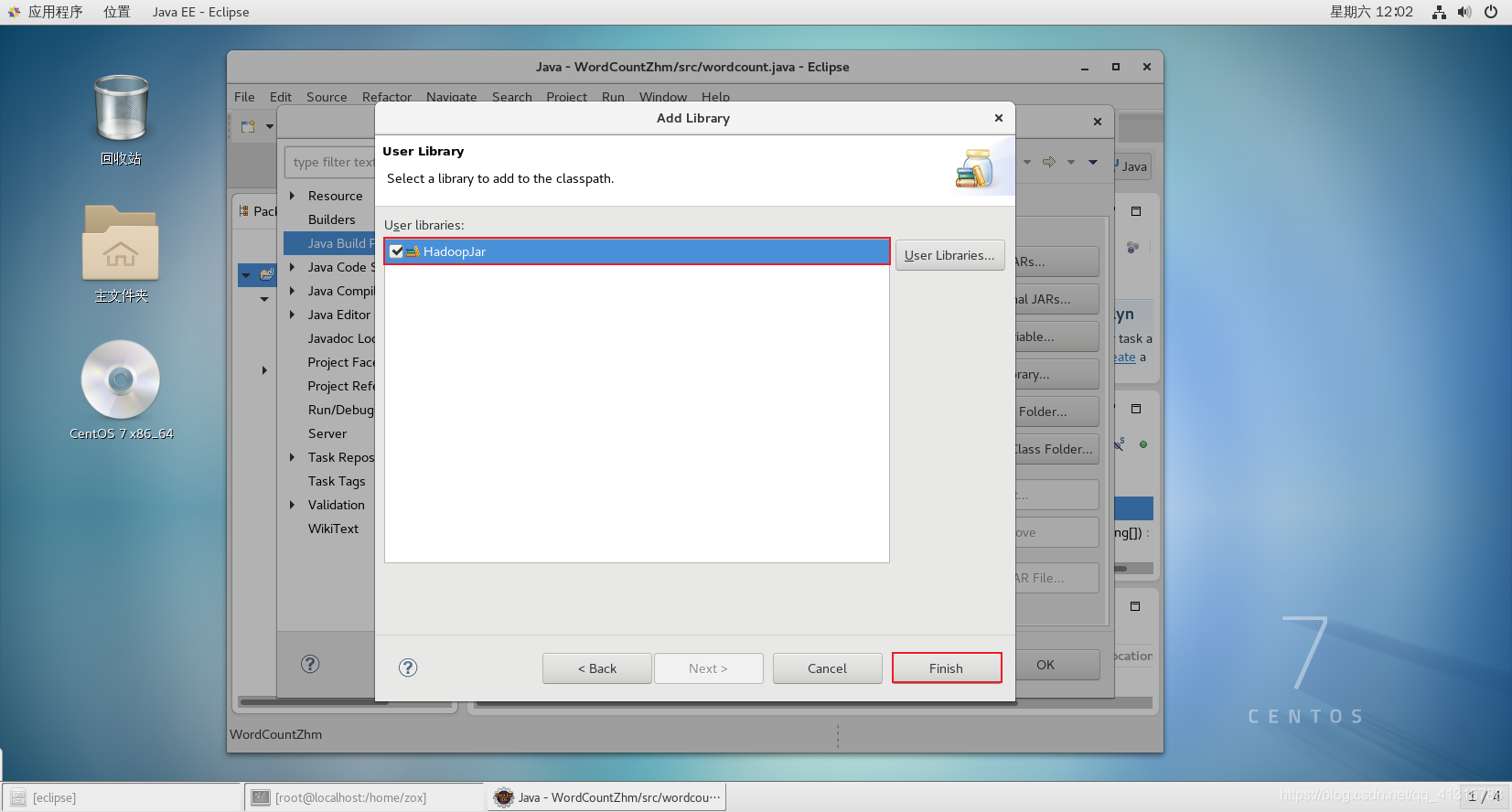The image size is (1512, 812).
Task: Open the Run menu
Action: (613, 97)
